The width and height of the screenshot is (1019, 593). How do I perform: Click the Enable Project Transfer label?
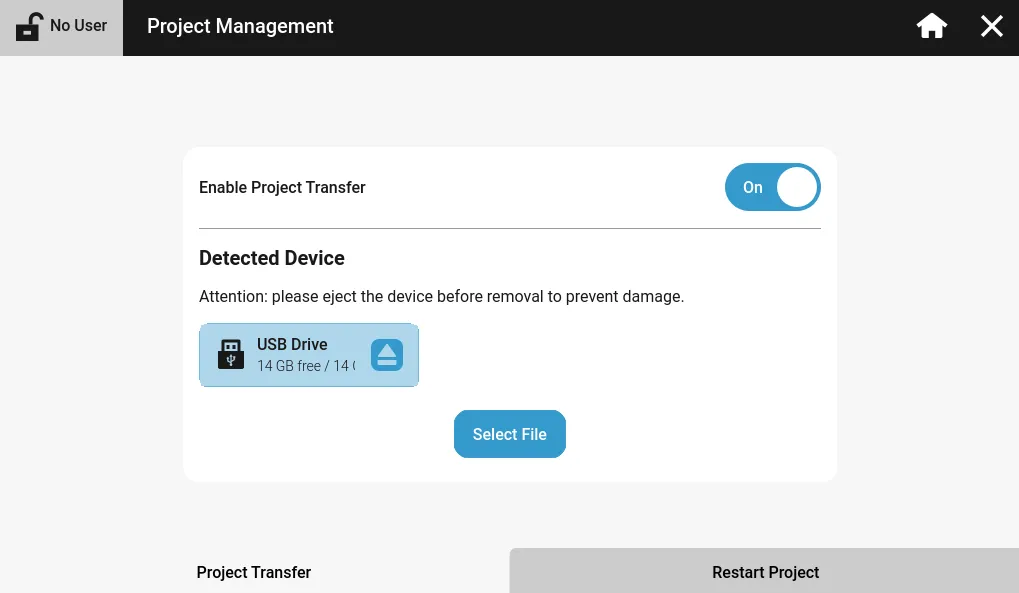pyautogui.click(x=282, y=188)
